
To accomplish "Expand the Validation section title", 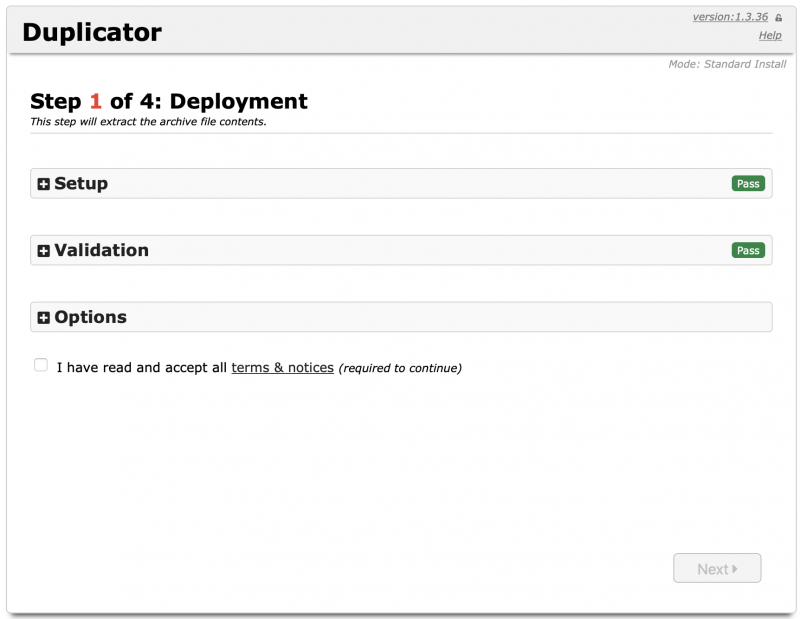I will click(101, 250).
